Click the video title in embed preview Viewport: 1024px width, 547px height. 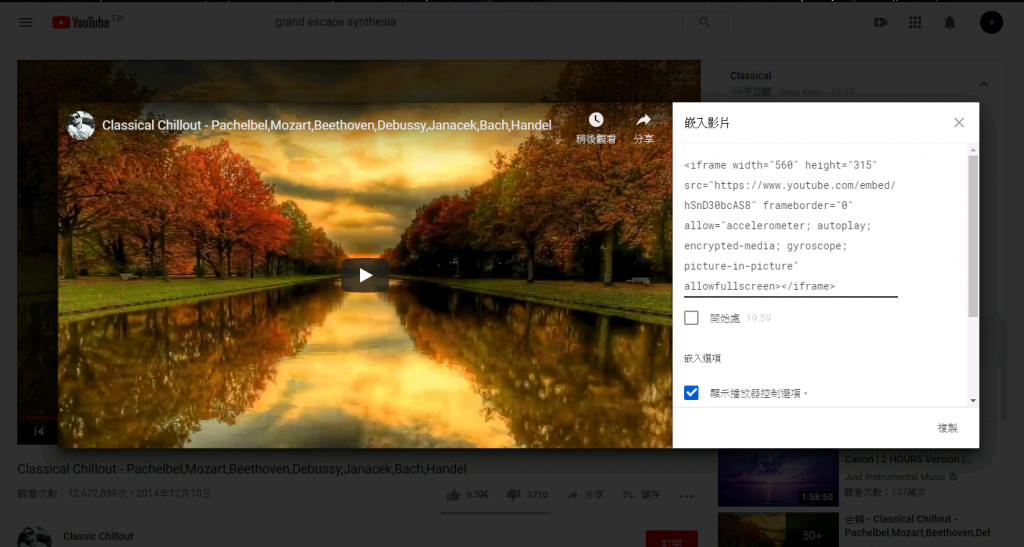pyautogui.click(x=327, y=125)
